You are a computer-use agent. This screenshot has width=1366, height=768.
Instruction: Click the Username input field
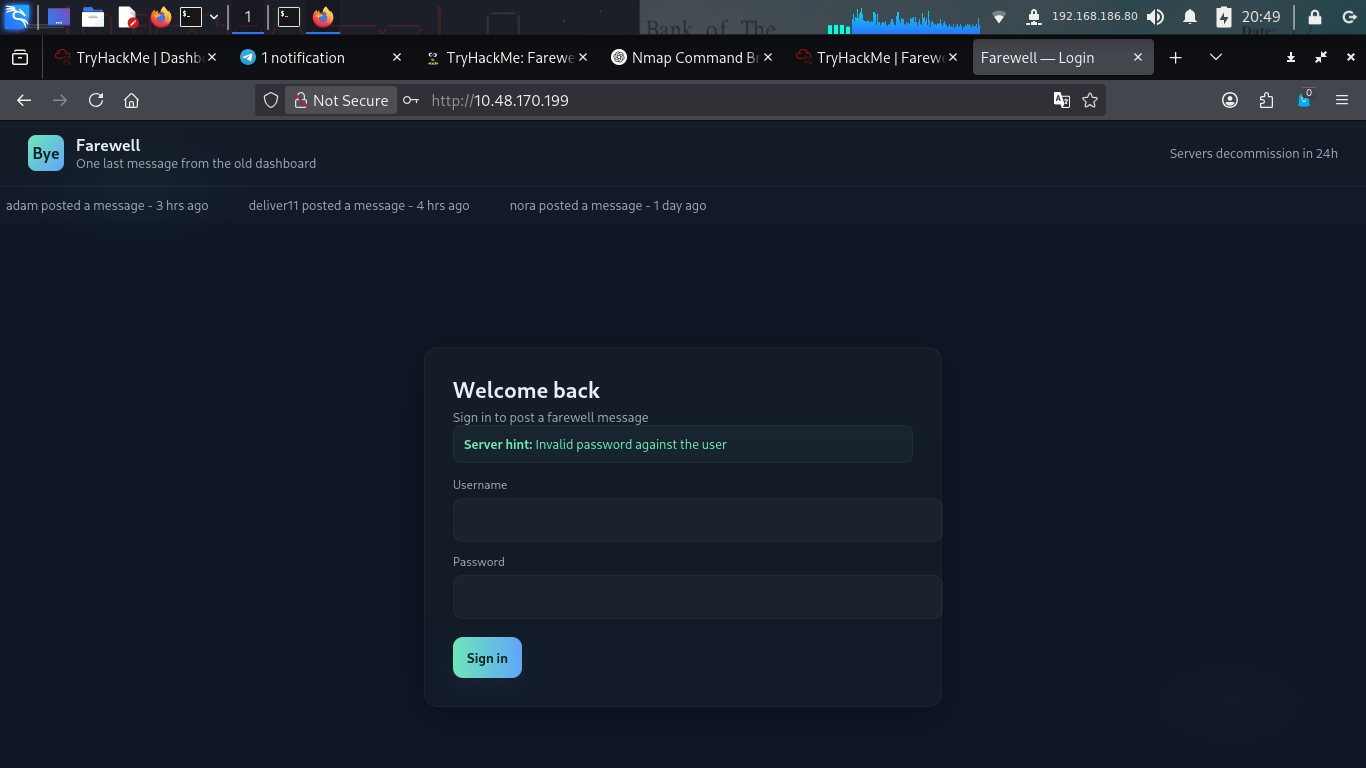click(x=697, y=520)
